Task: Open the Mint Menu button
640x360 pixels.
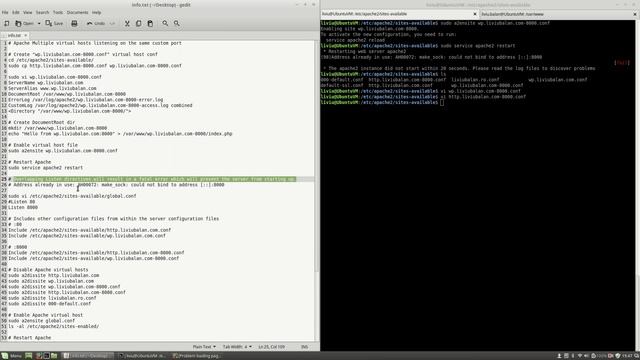Action: [x=11, y=356]
